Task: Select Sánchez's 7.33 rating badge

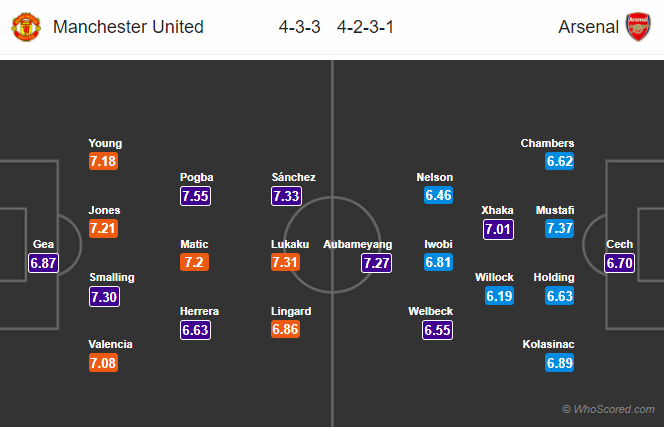Action: click(x=287, y=196)
